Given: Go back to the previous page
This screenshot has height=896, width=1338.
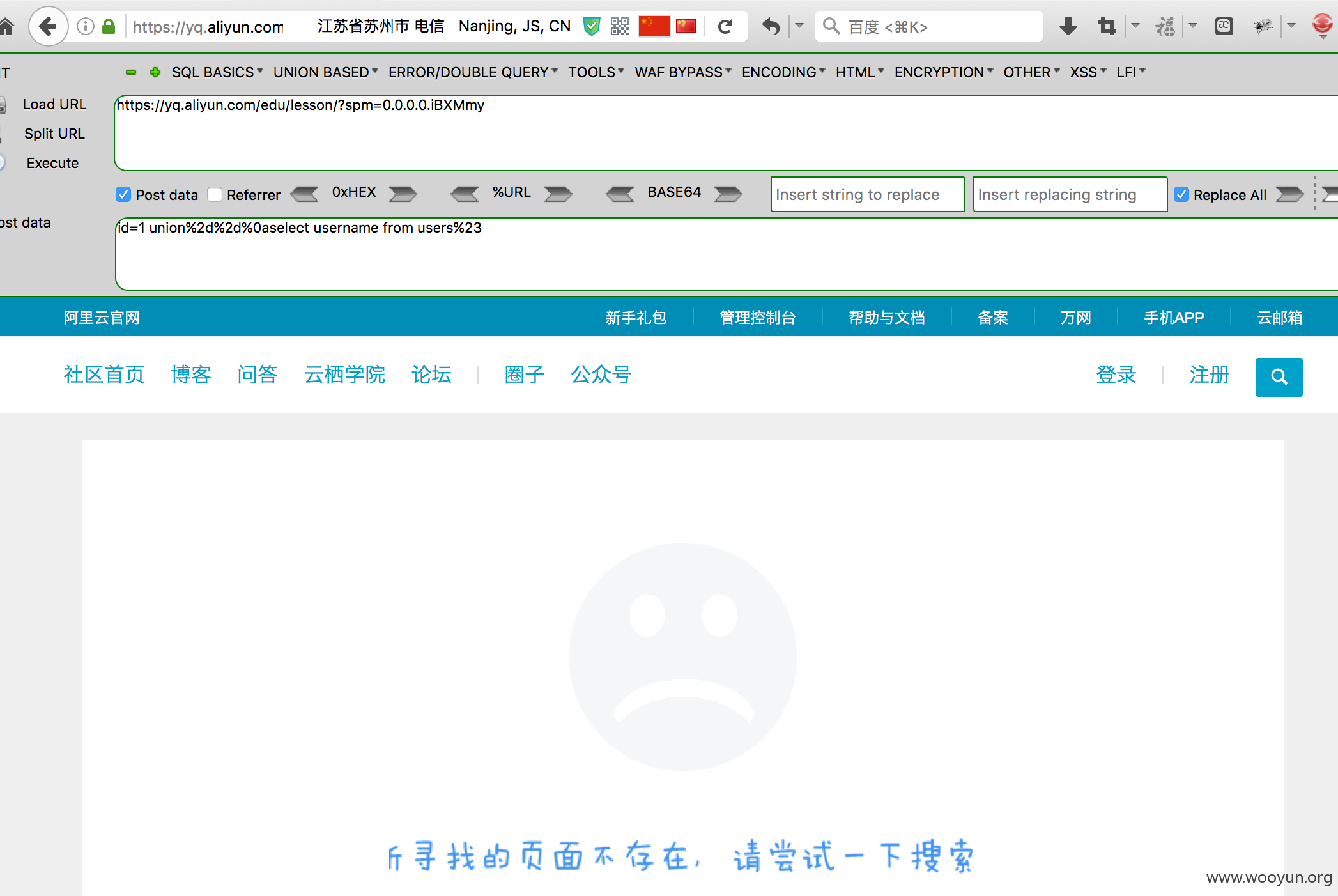Looking at the screenshot, I should 48,26.
